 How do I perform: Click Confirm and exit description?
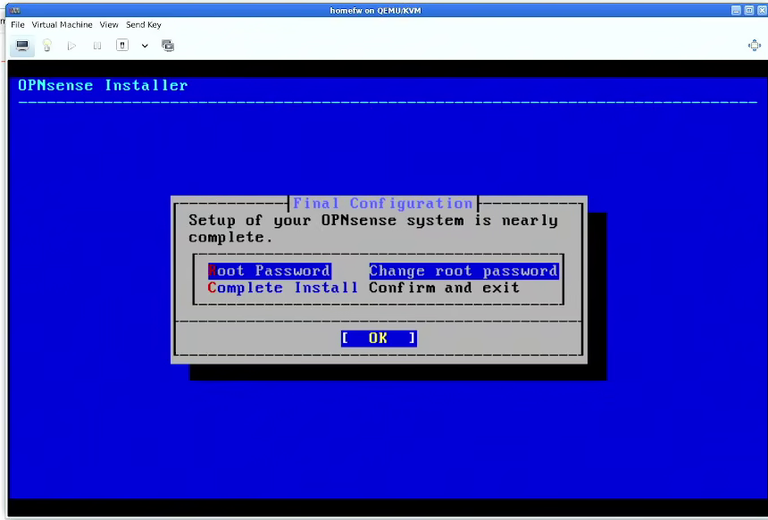[x=444, y=287]
